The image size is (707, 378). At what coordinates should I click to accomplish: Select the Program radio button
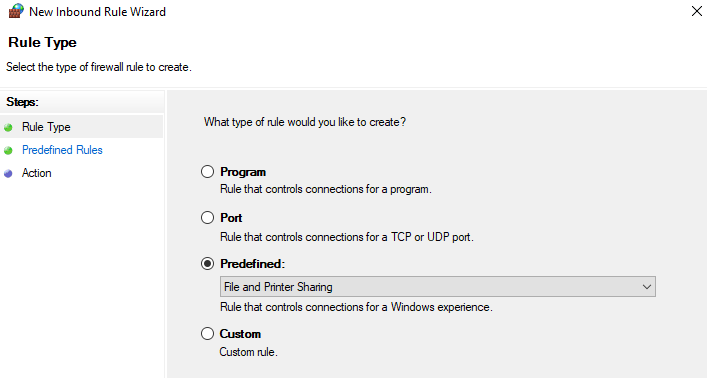click(x=207, y=171)
